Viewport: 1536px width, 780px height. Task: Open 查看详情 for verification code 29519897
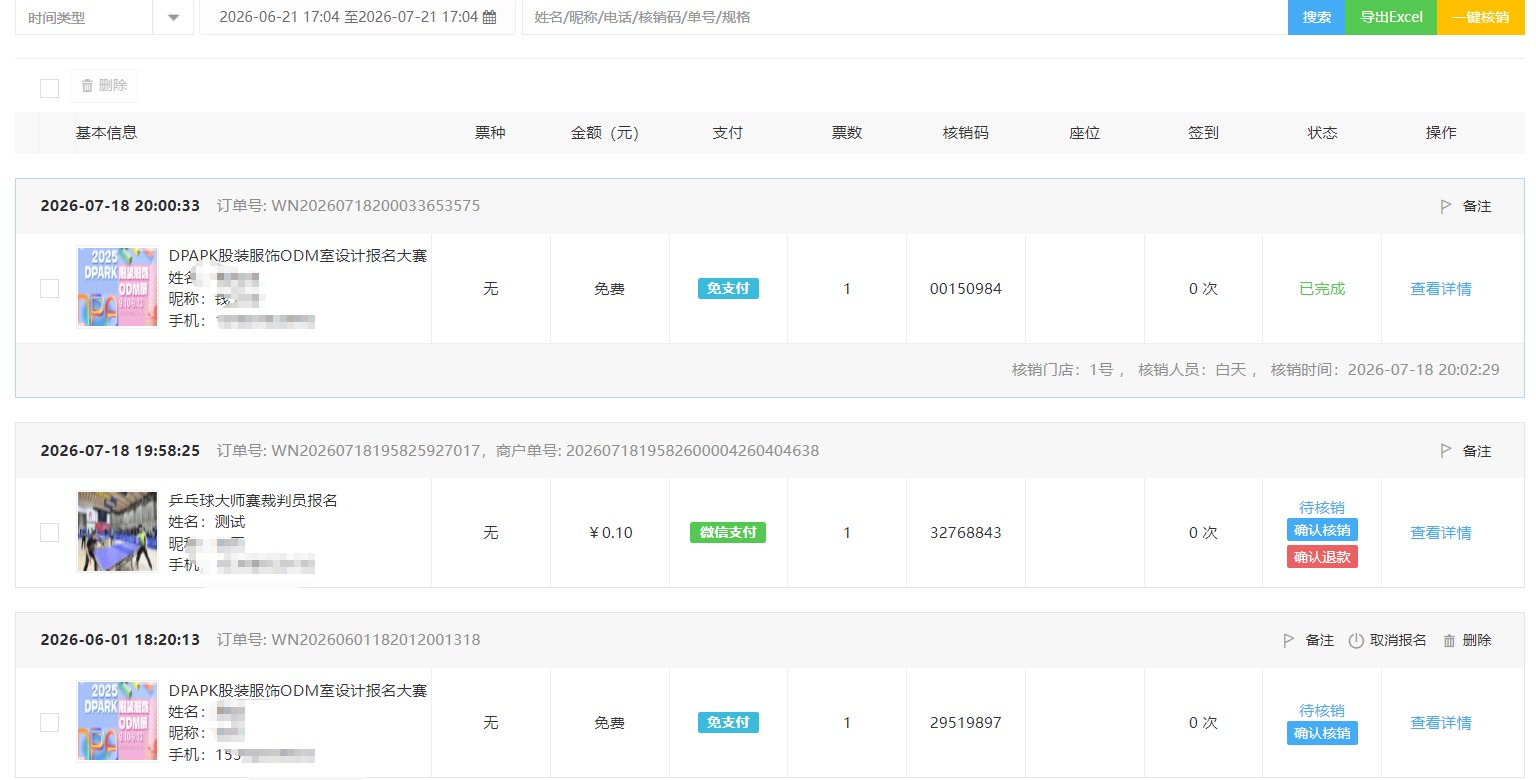tap(1440, 723)
